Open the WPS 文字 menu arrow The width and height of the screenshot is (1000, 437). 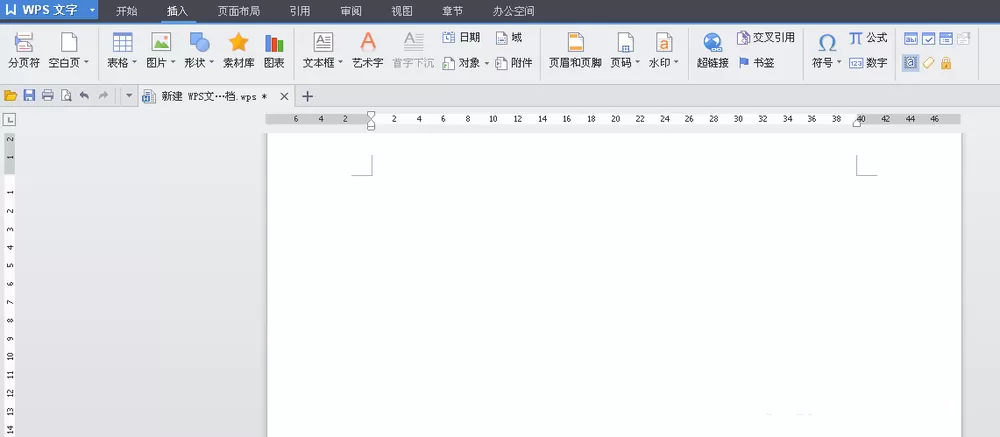(92, 10)
